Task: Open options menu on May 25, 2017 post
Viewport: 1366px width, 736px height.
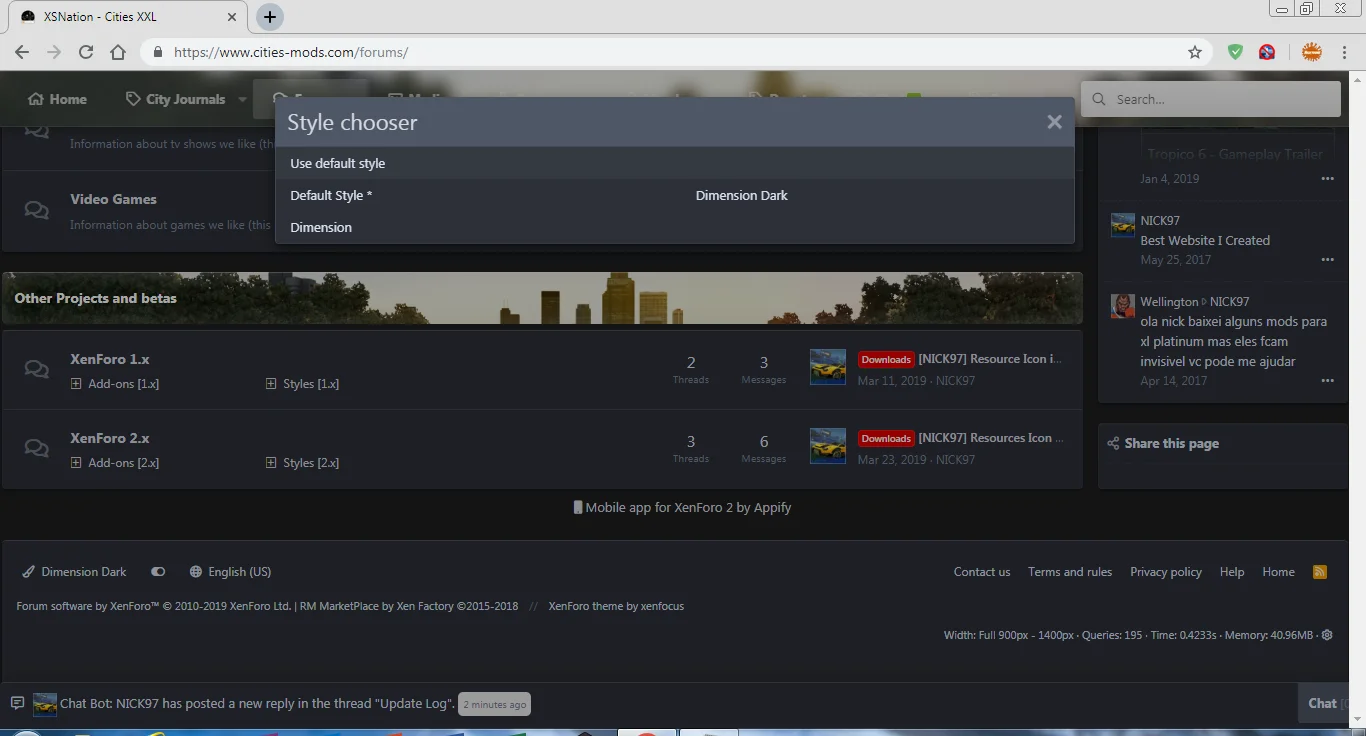Action: coord(1327,260)
